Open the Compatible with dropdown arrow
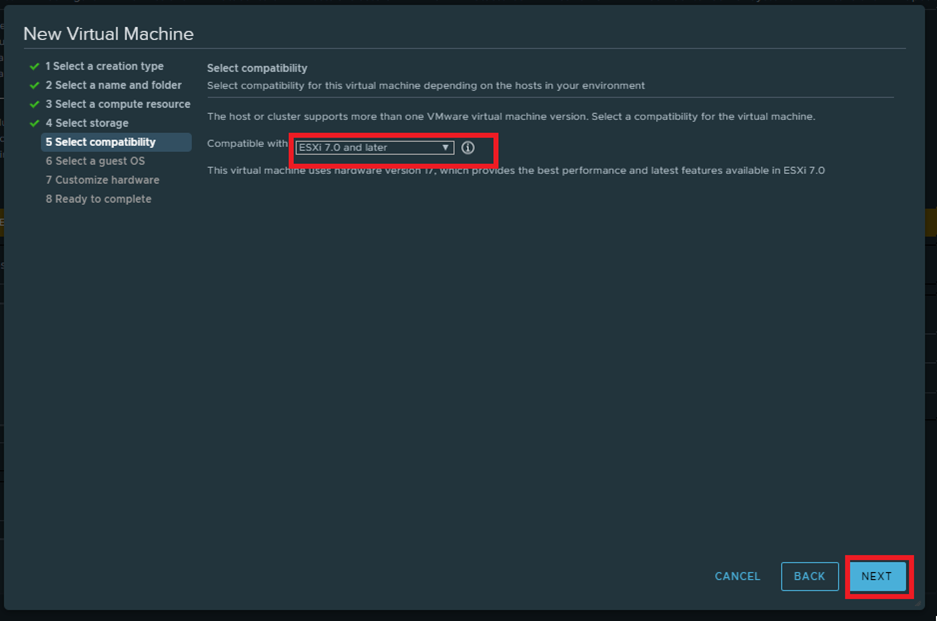 click(x=445, y=148)
